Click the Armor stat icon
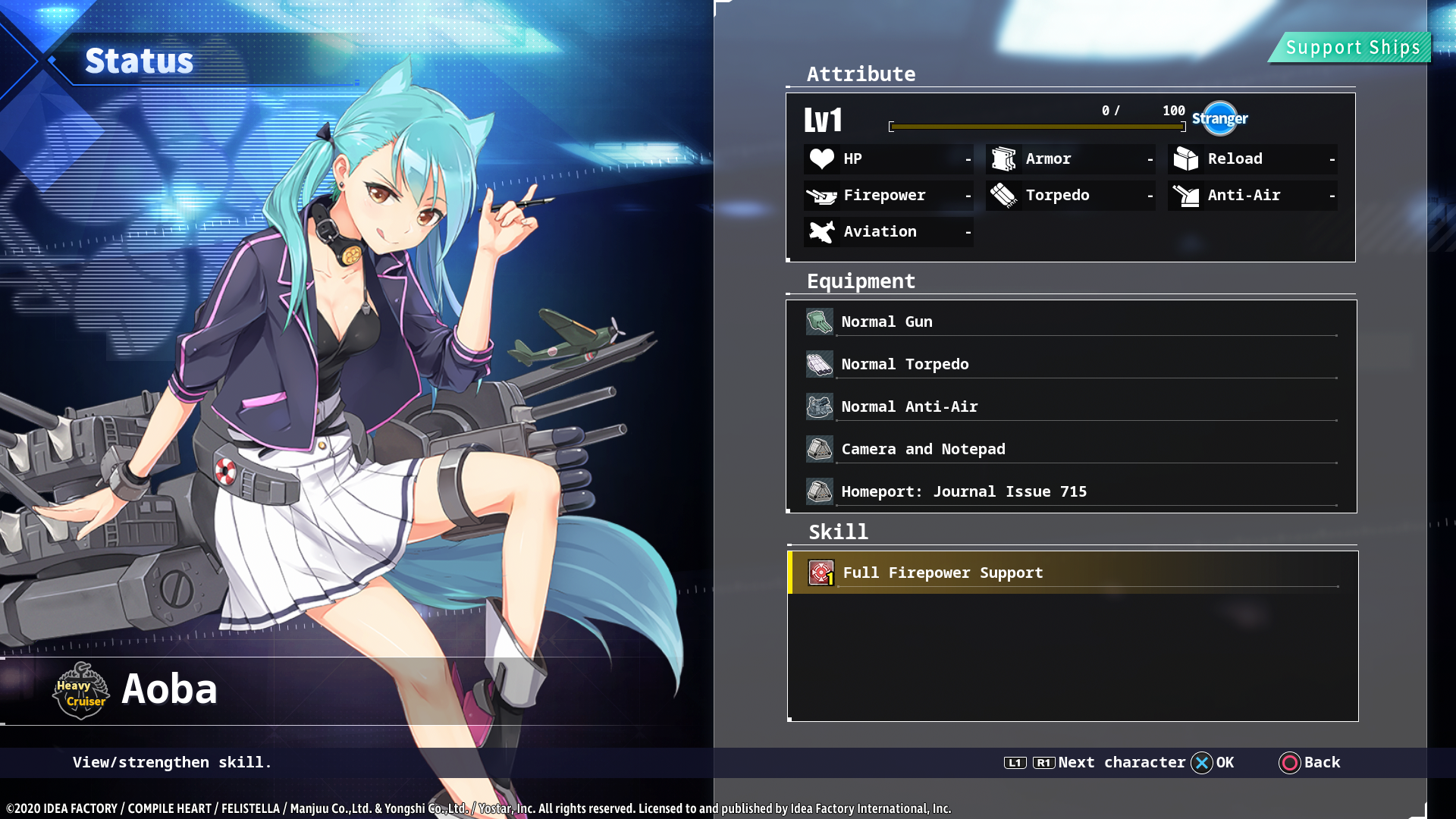This screenshot has width=1456, height=819. pyautogui.click(x=1003, y=158)
